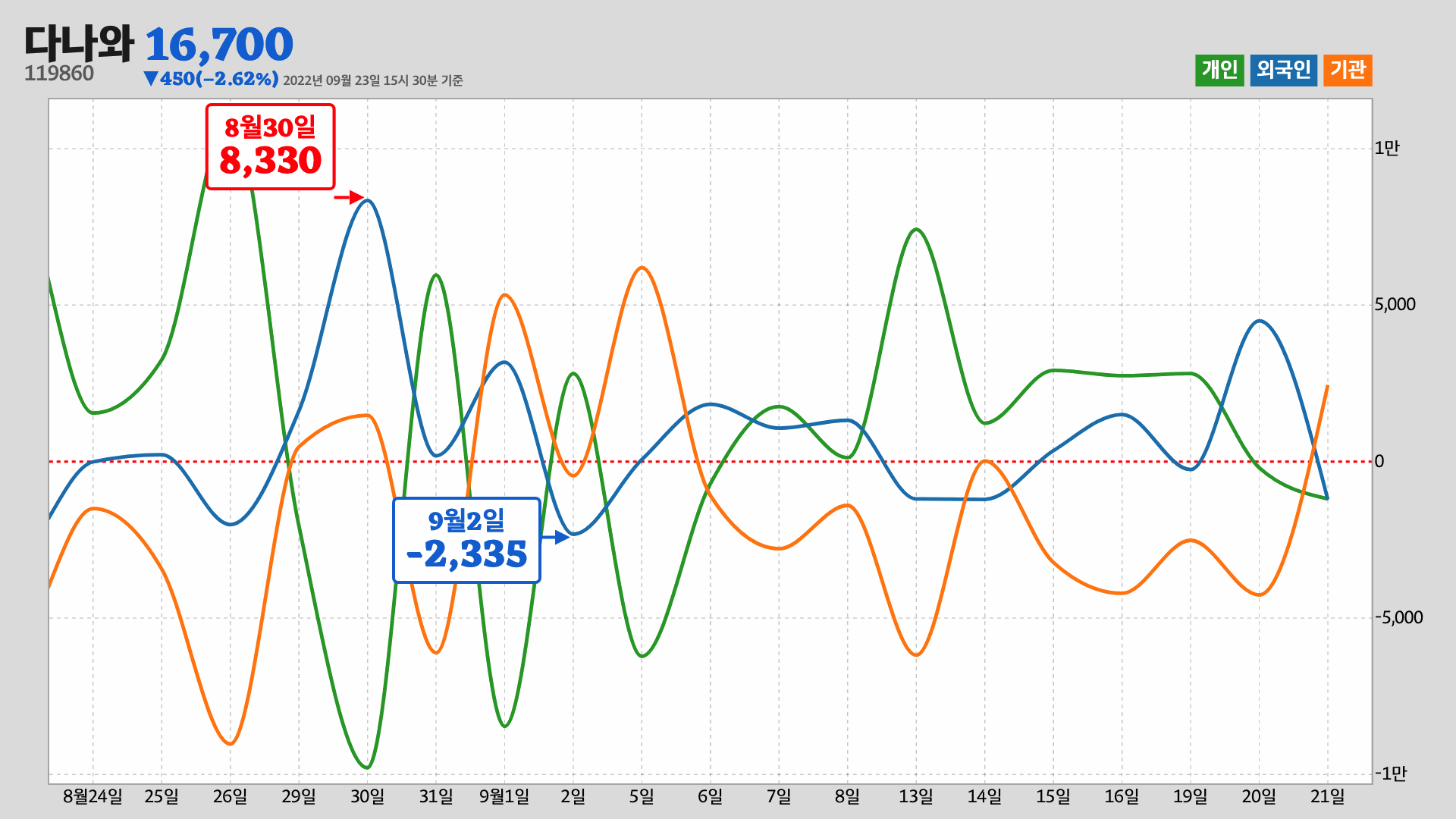
Task: Click the green 개인 legend badge
Action: click(1219, 71)
